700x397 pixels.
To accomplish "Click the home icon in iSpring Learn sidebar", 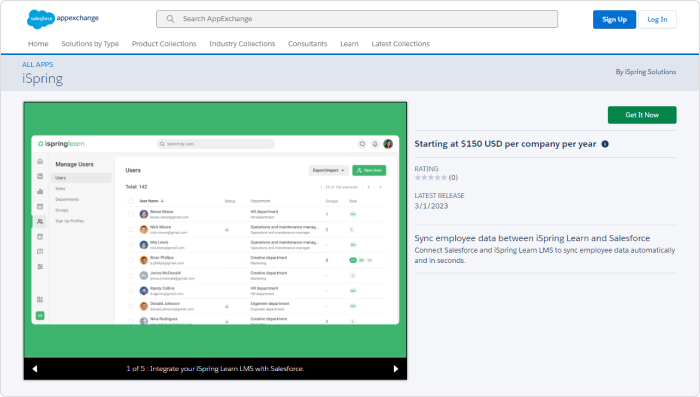I will 40,161.
